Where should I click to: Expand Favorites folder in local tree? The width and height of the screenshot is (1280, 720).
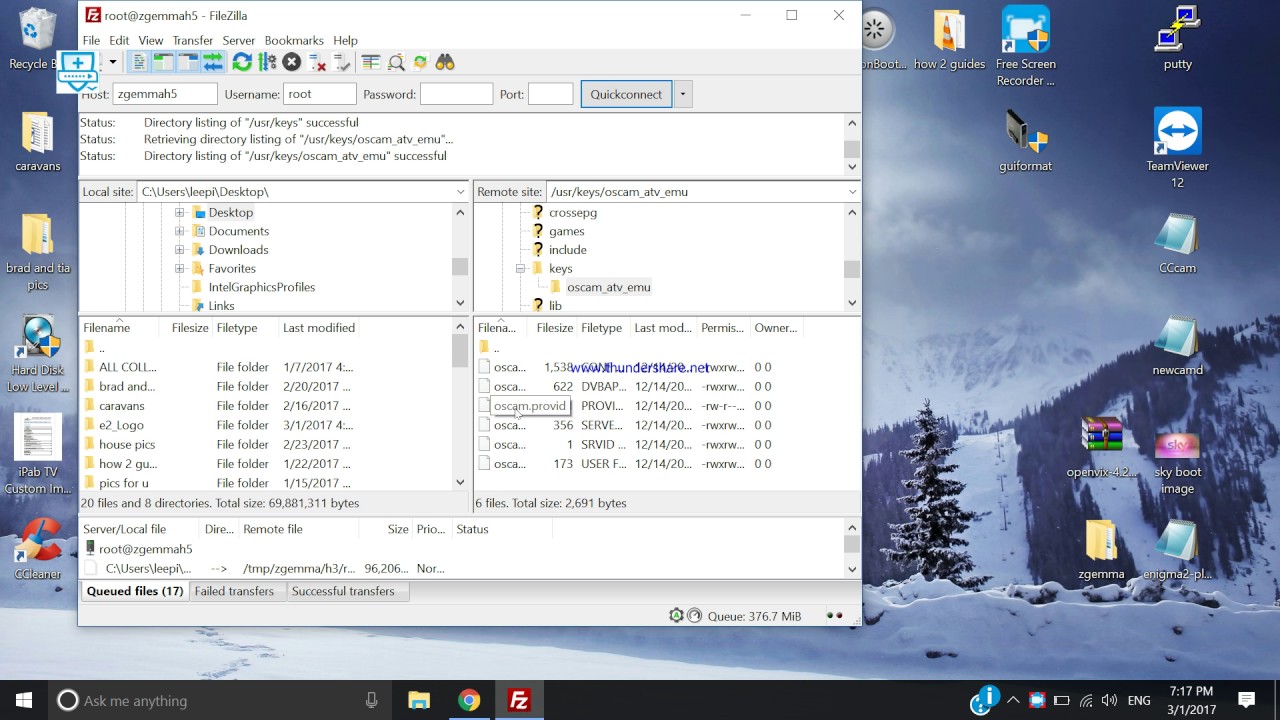[x=180, y=268]
